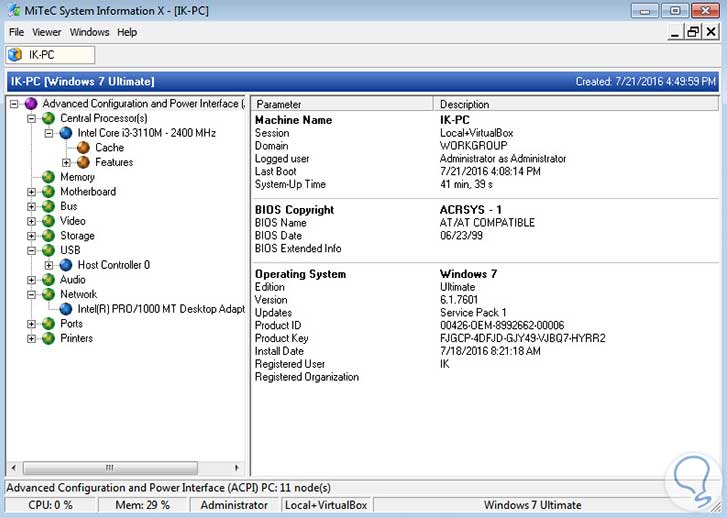
Task: Click the tree horizontal scrollbar thumb
Action: [110, 467]
